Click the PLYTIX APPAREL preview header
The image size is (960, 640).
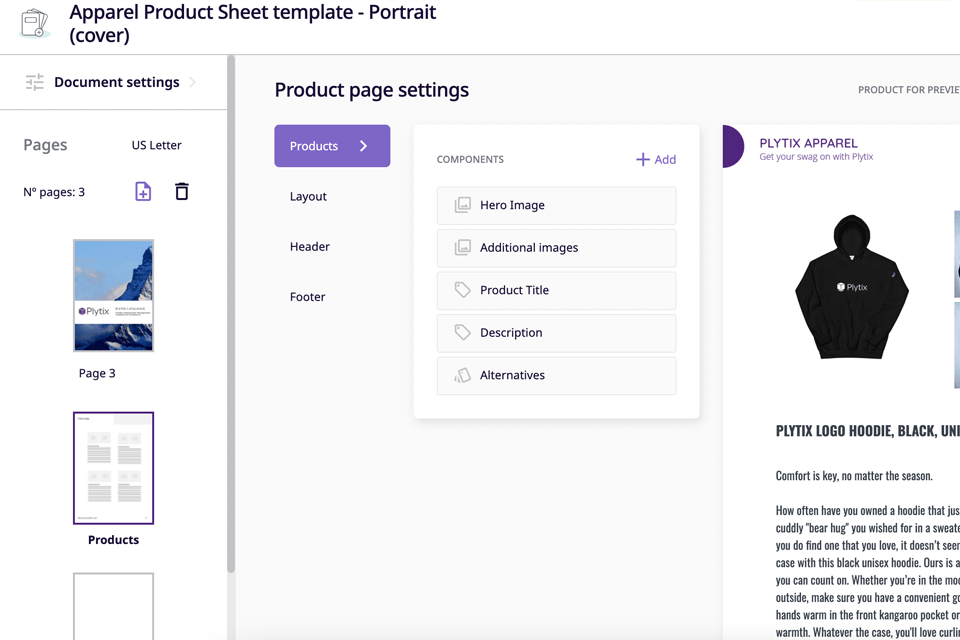coord(808,143)
